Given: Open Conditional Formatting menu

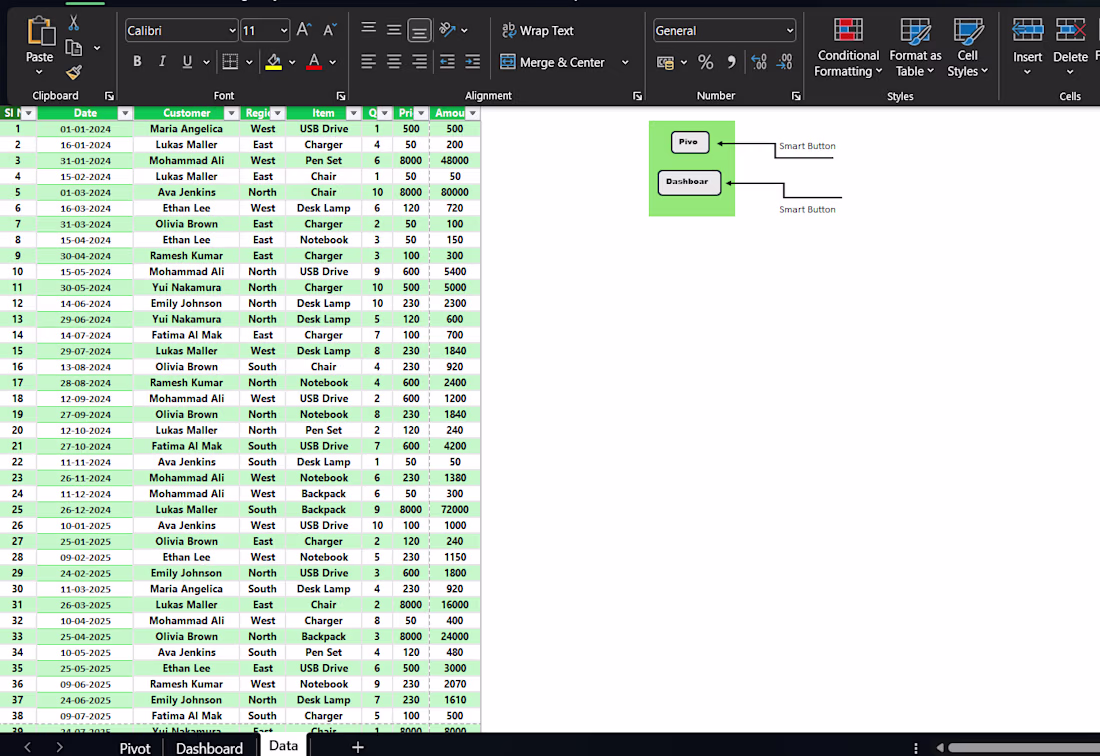Looking at the screenshot, I should (848, 48).
